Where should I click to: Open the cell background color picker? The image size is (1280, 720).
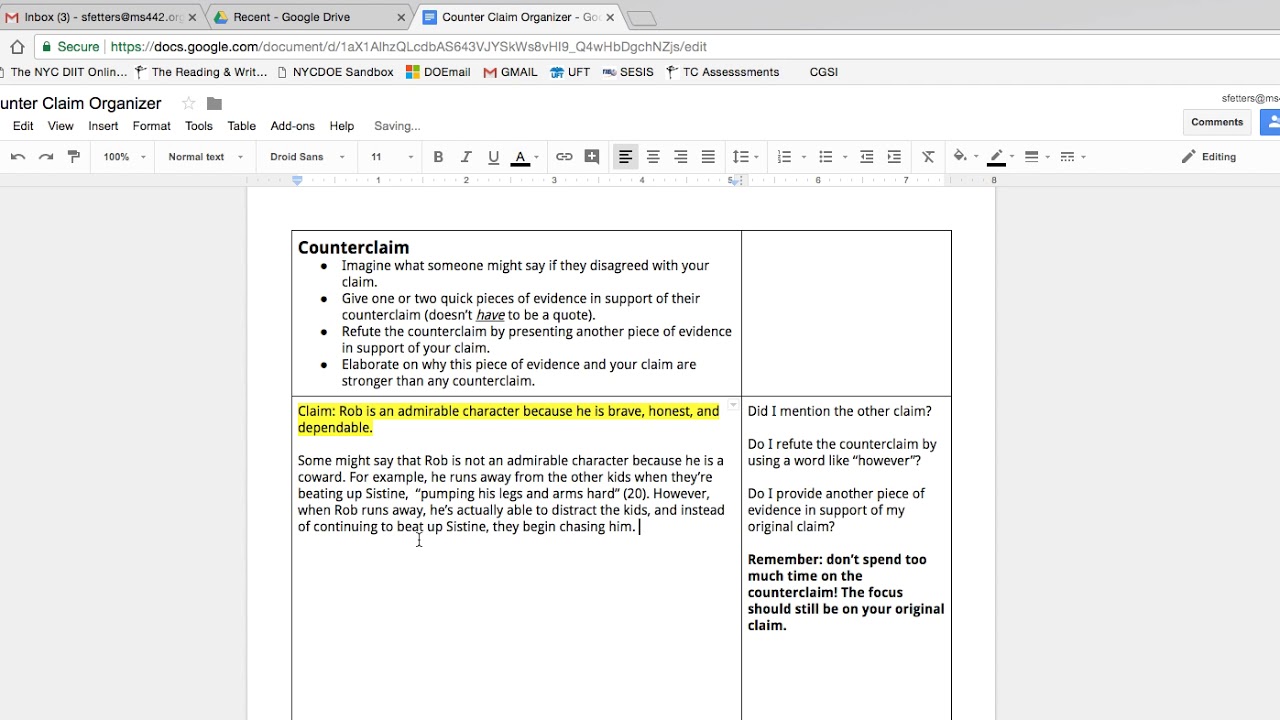(x=965, y=157)
